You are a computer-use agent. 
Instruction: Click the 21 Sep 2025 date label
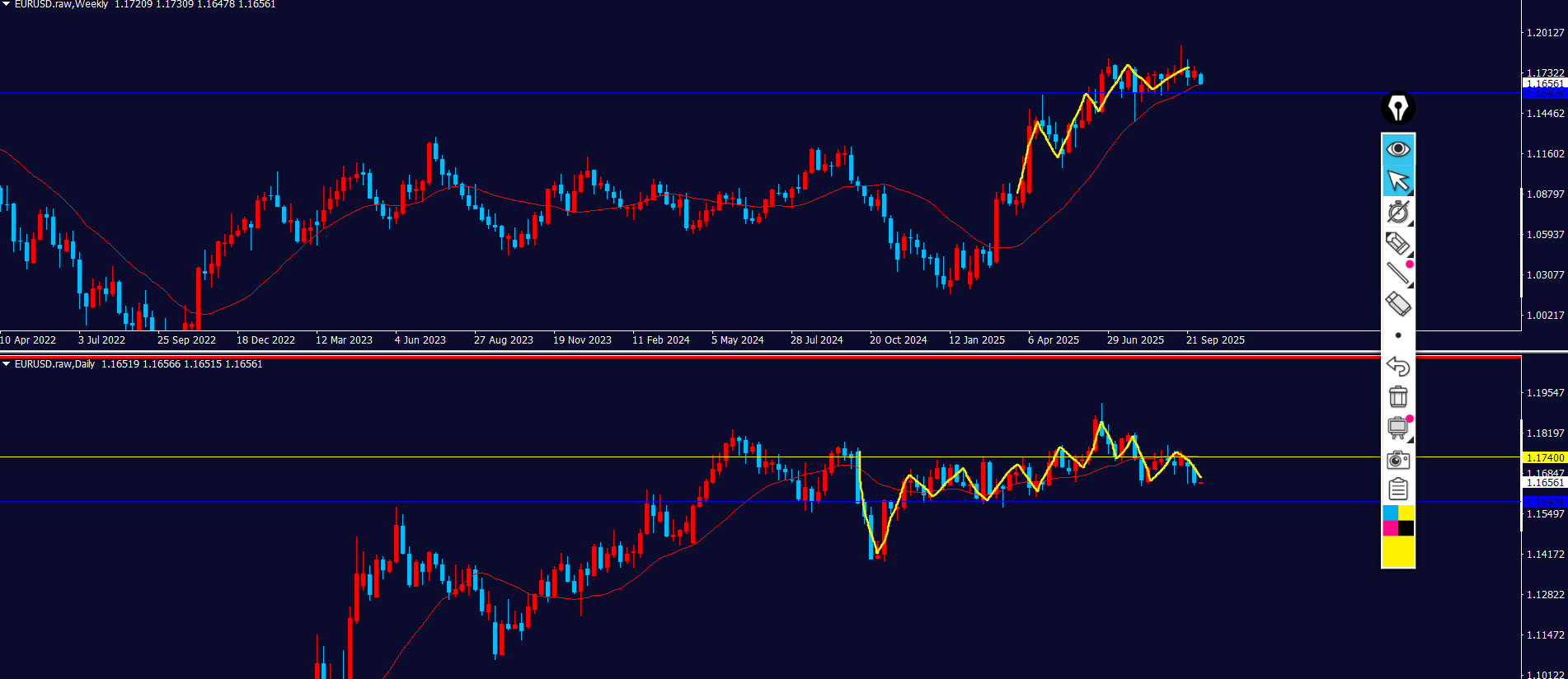click(1214, 339)
